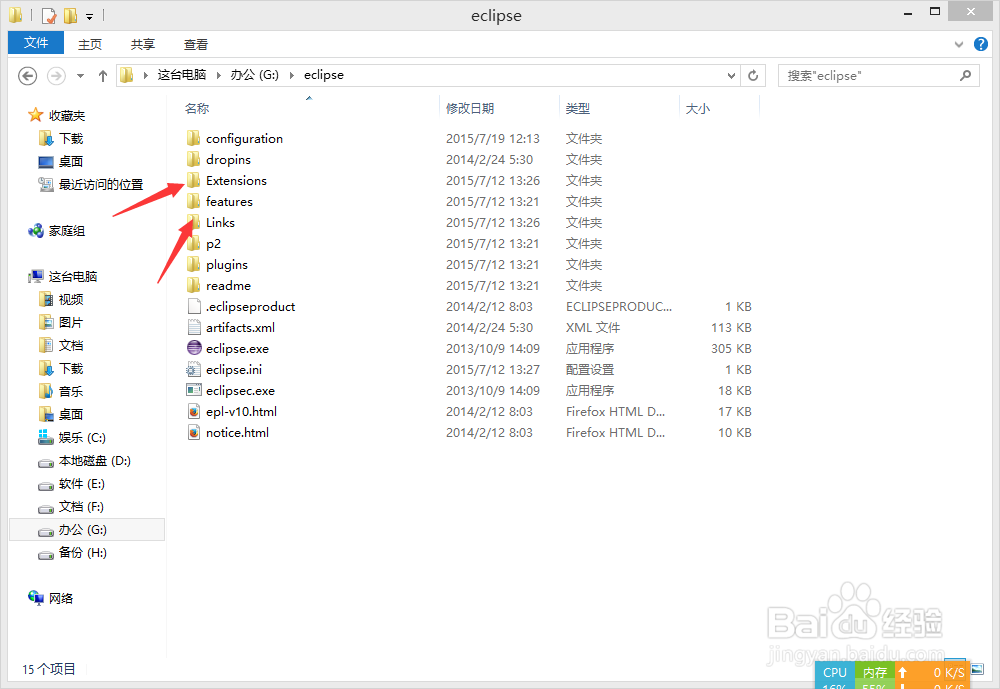1000x689 pixels.
Task: Click 这台电脑 in the address breadcrumb
Action: point(182,75)
